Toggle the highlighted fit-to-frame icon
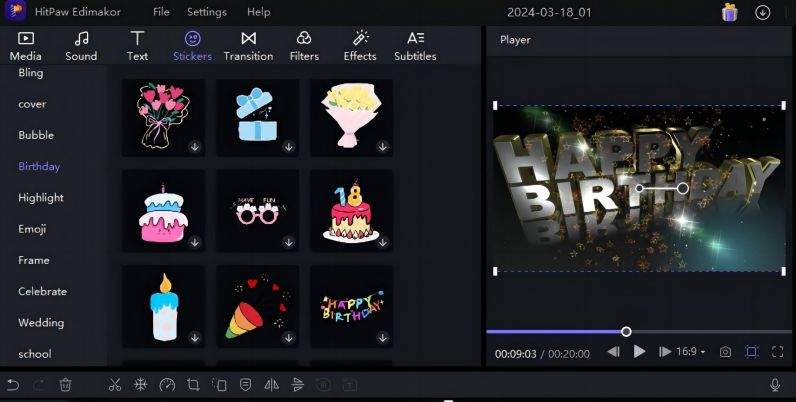 (752, 352)
